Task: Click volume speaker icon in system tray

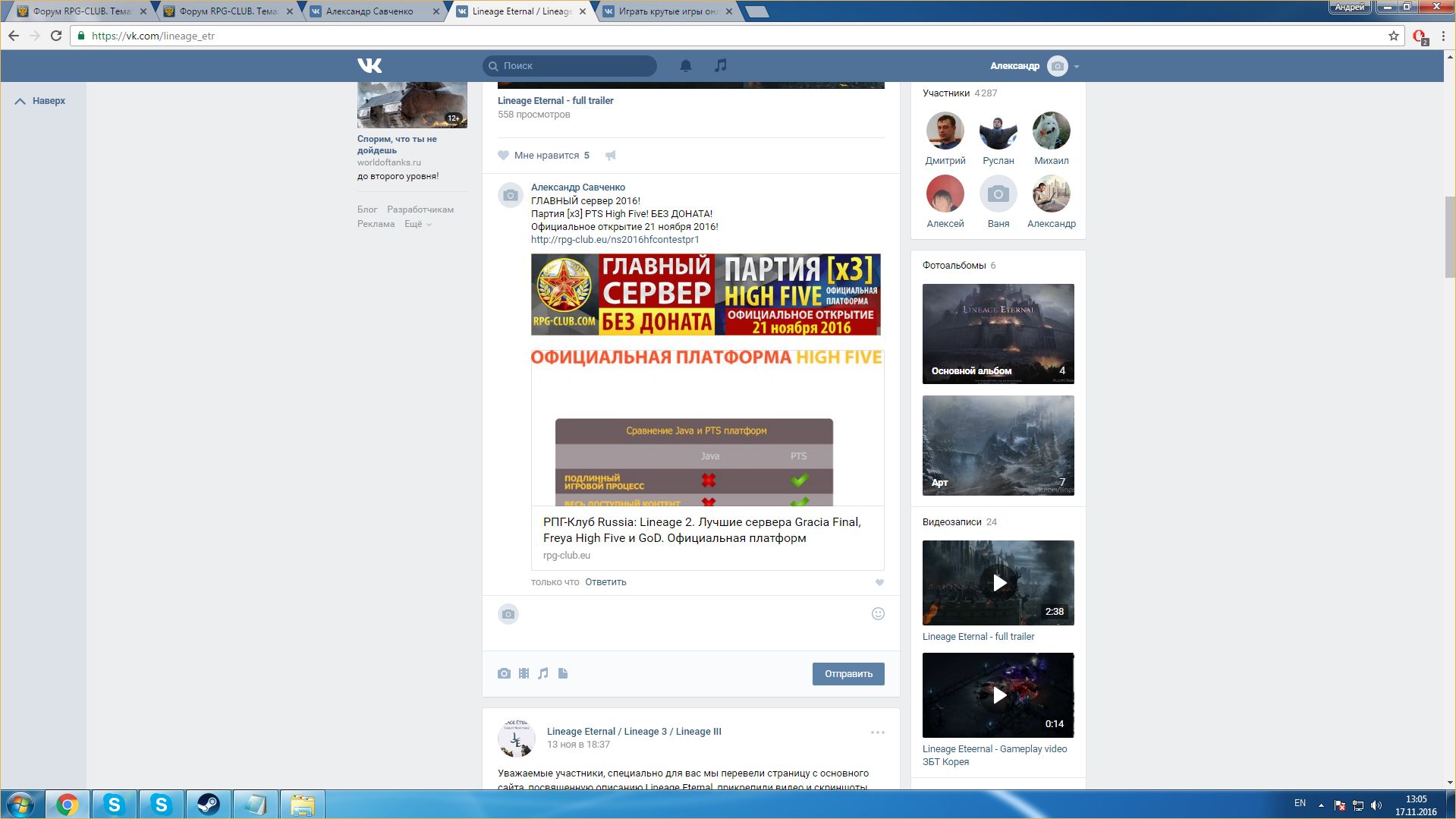Action: [1376, 805]
